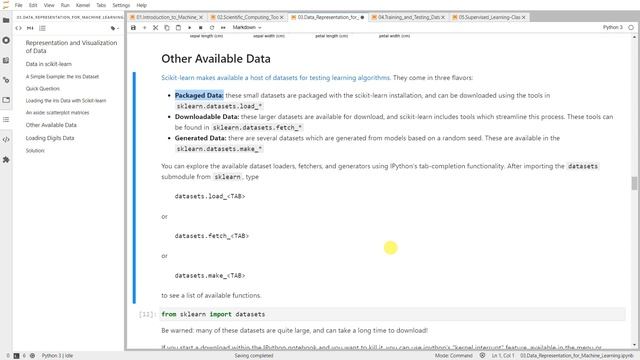Open the Tabs menu

[101, 5]
